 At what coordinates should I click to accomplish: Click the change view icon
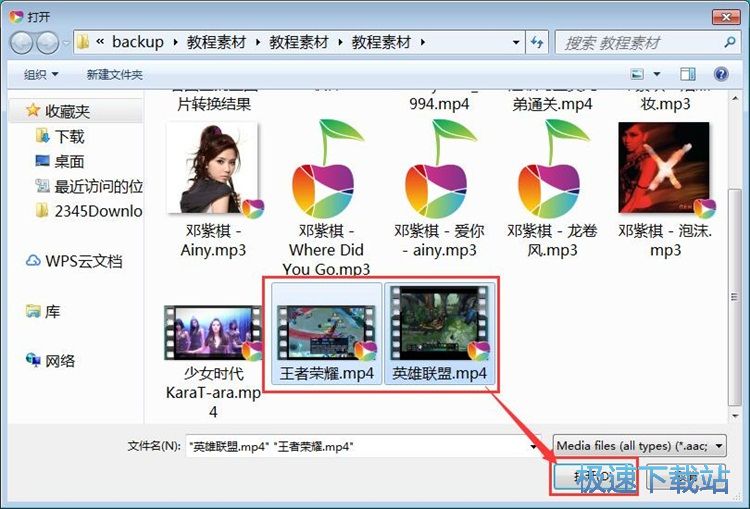click(637, 74)
